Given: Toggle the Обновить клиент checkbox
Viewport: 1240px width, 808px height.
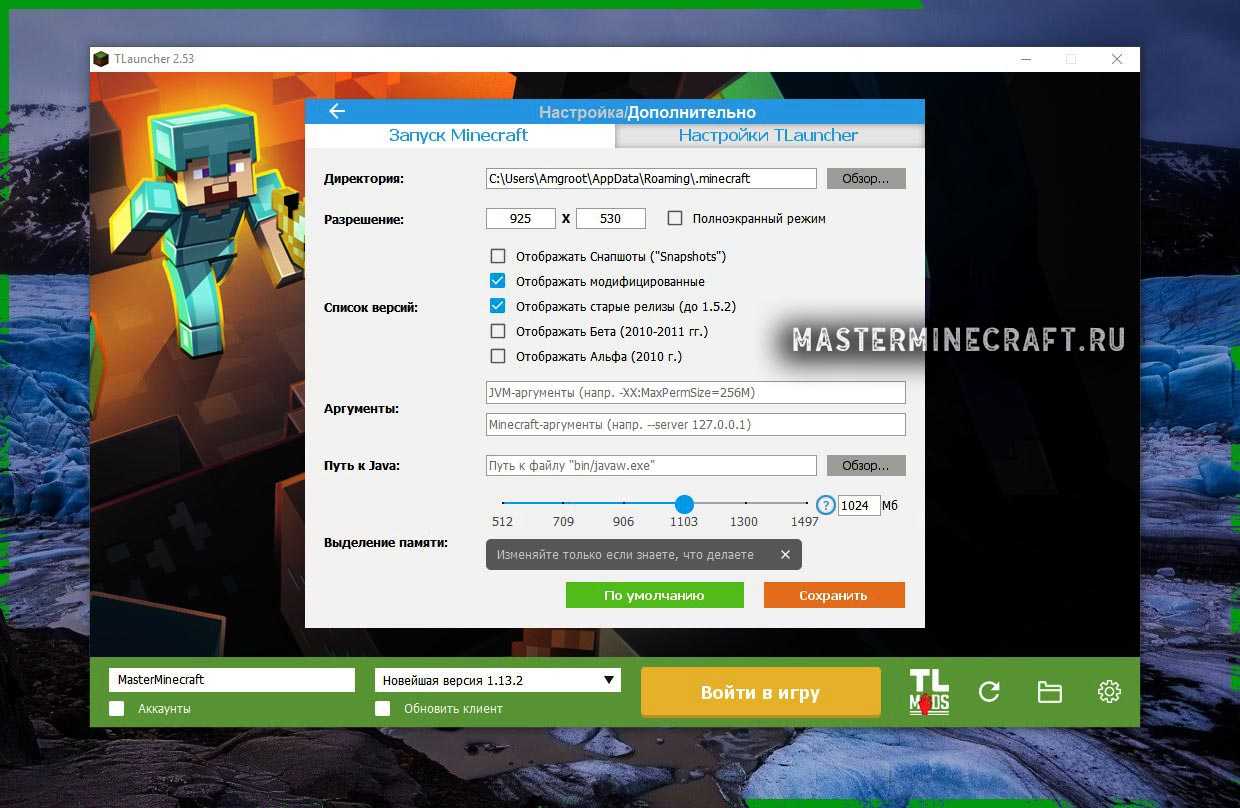Looking at the screenshot, I should tap(382, 708).
